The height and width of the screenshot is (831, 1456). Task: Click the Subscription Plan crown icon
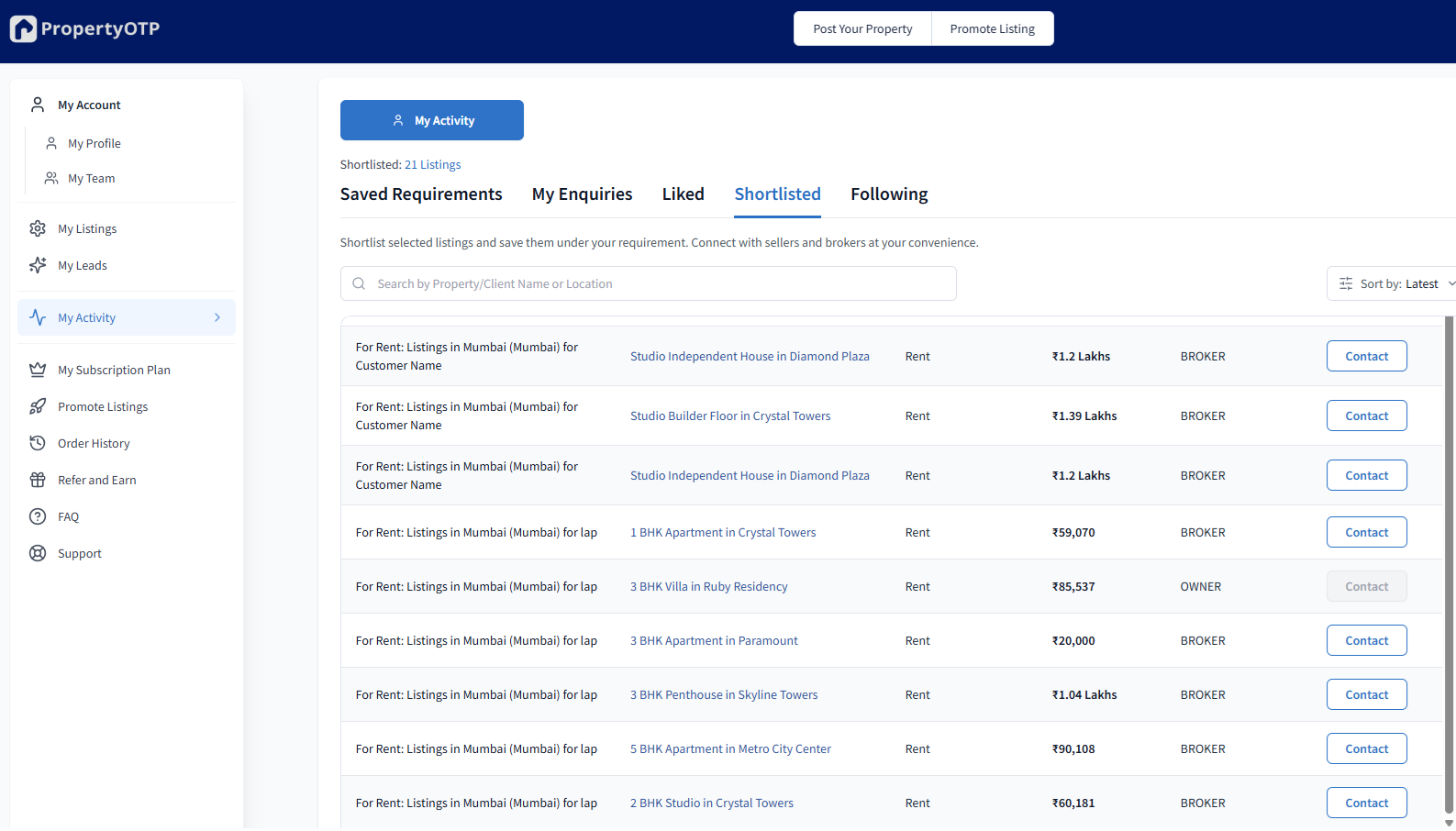[x=38, y=370]
